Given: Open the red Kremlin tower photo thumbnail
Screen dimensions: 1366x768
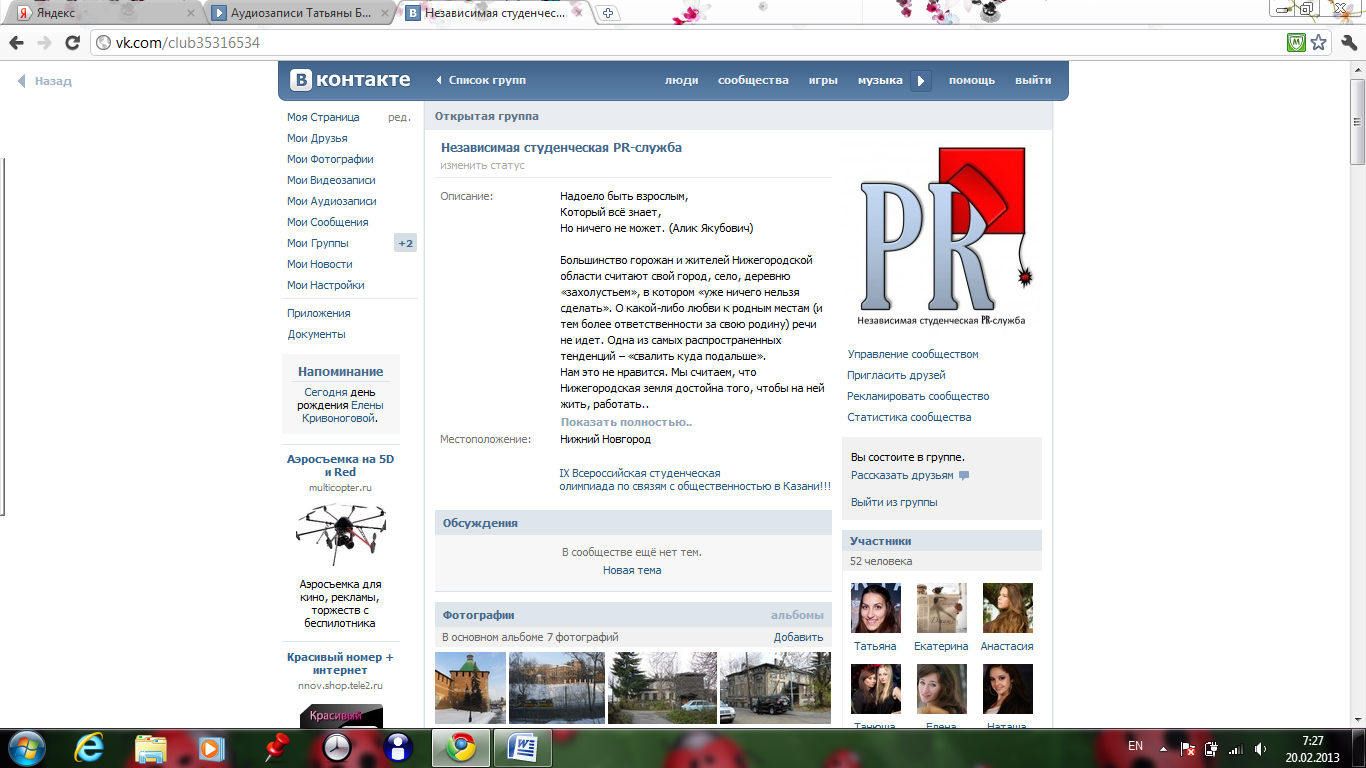Looking at the screenshot, I should [x=470, y=688].
